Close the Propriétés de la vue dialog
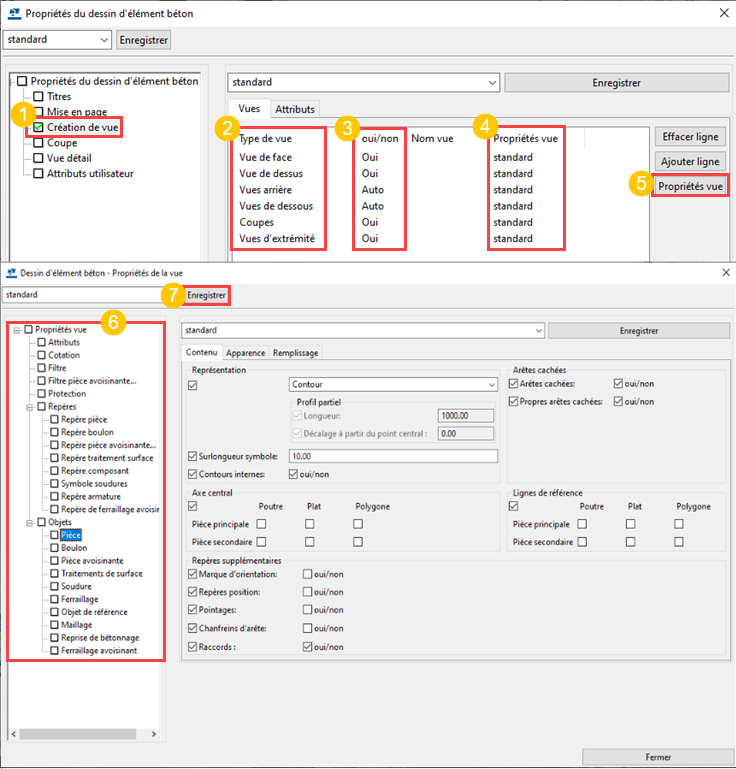 pos(725,272)
